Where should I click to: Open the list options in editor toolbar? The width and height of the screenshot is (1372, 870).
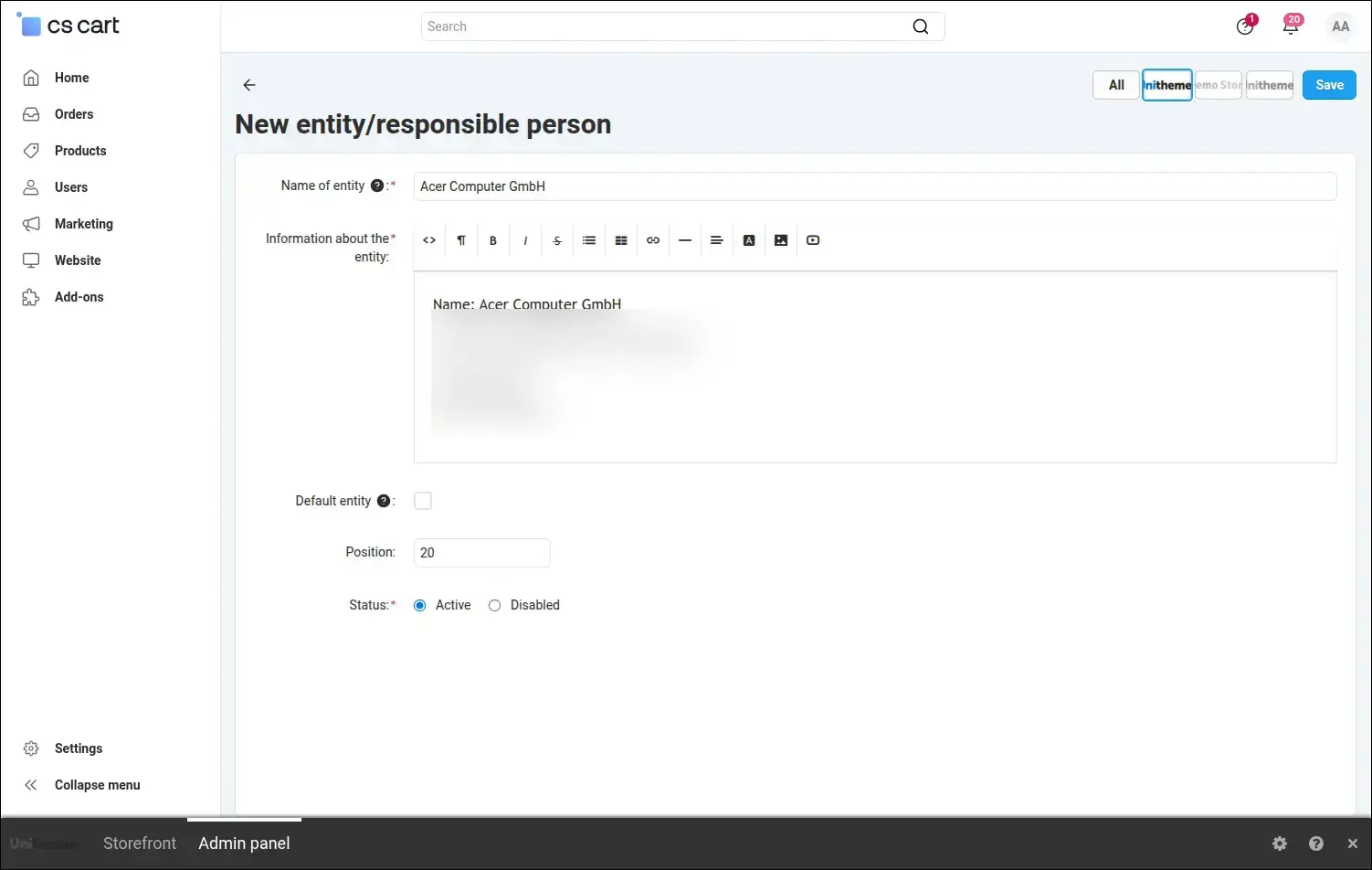coord(589,240)
